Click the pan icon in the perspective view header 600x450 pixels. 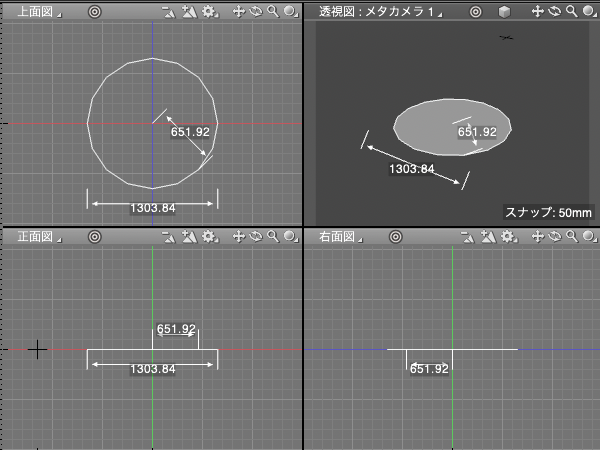click(538, 12)
